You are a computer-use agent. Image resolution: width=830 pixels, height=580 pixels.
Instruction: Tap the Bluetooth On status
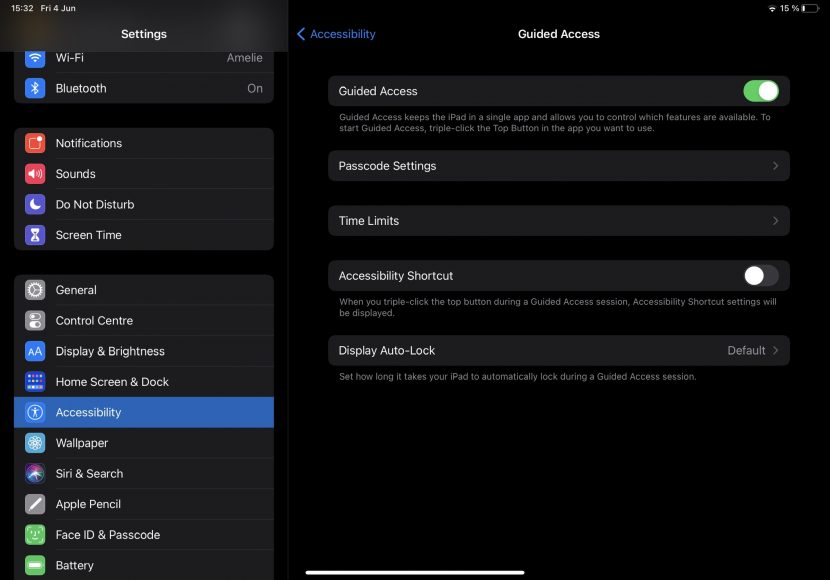click(255, 88)
